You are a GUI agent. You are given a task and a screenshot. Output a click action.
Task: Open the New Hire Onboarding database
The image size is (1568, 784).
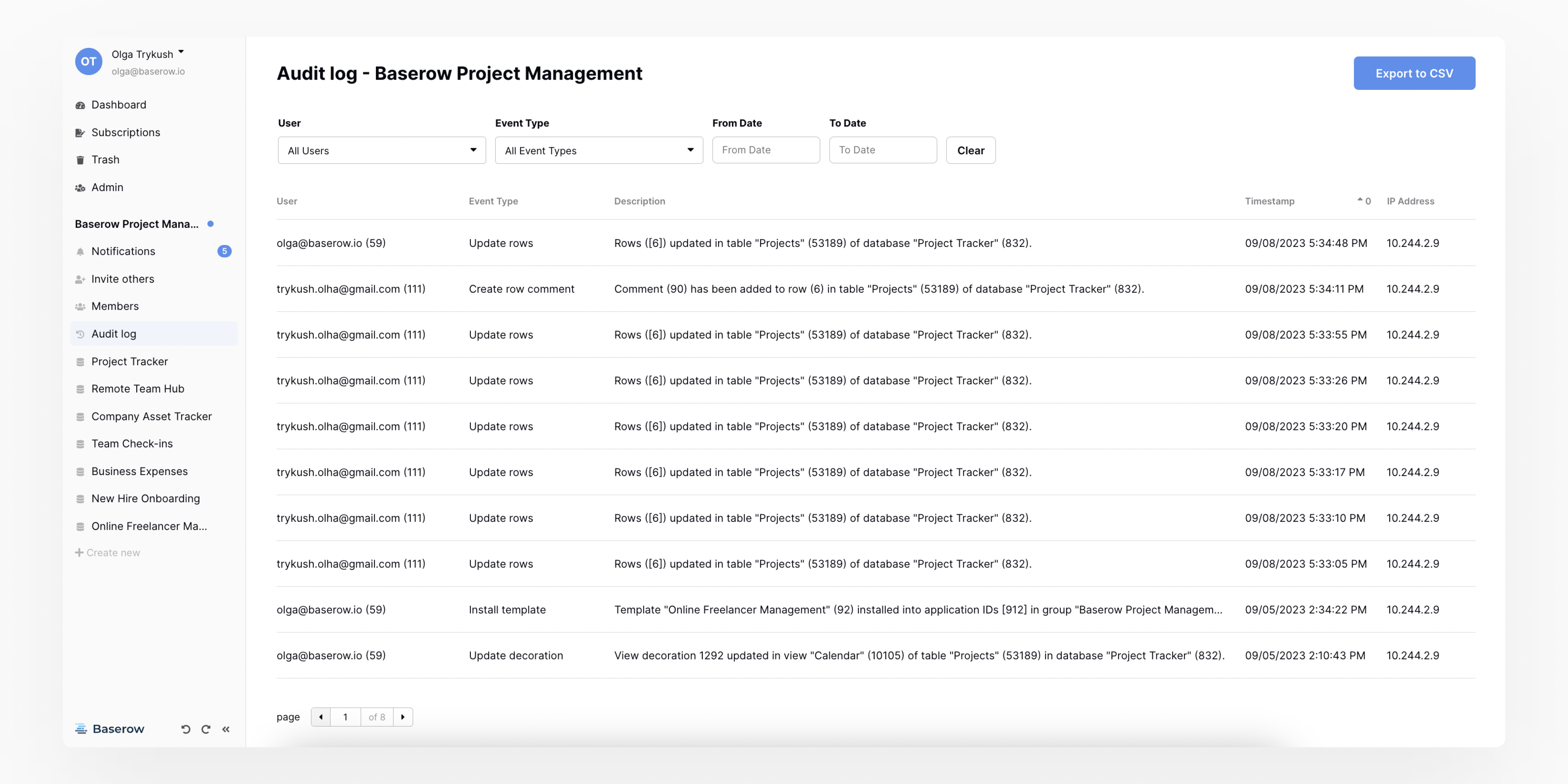tap(145, 498)
